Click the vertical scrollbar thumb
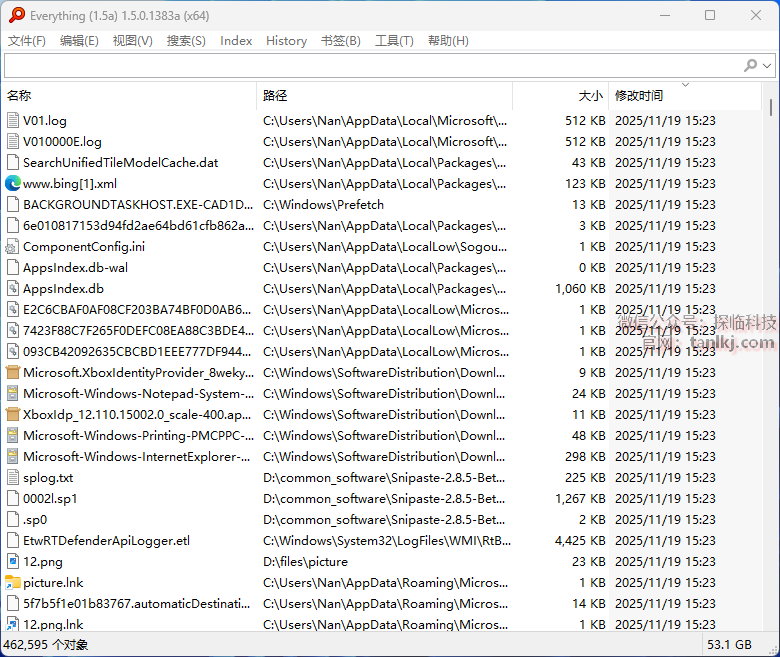780x657 pixels. point(771,107)
